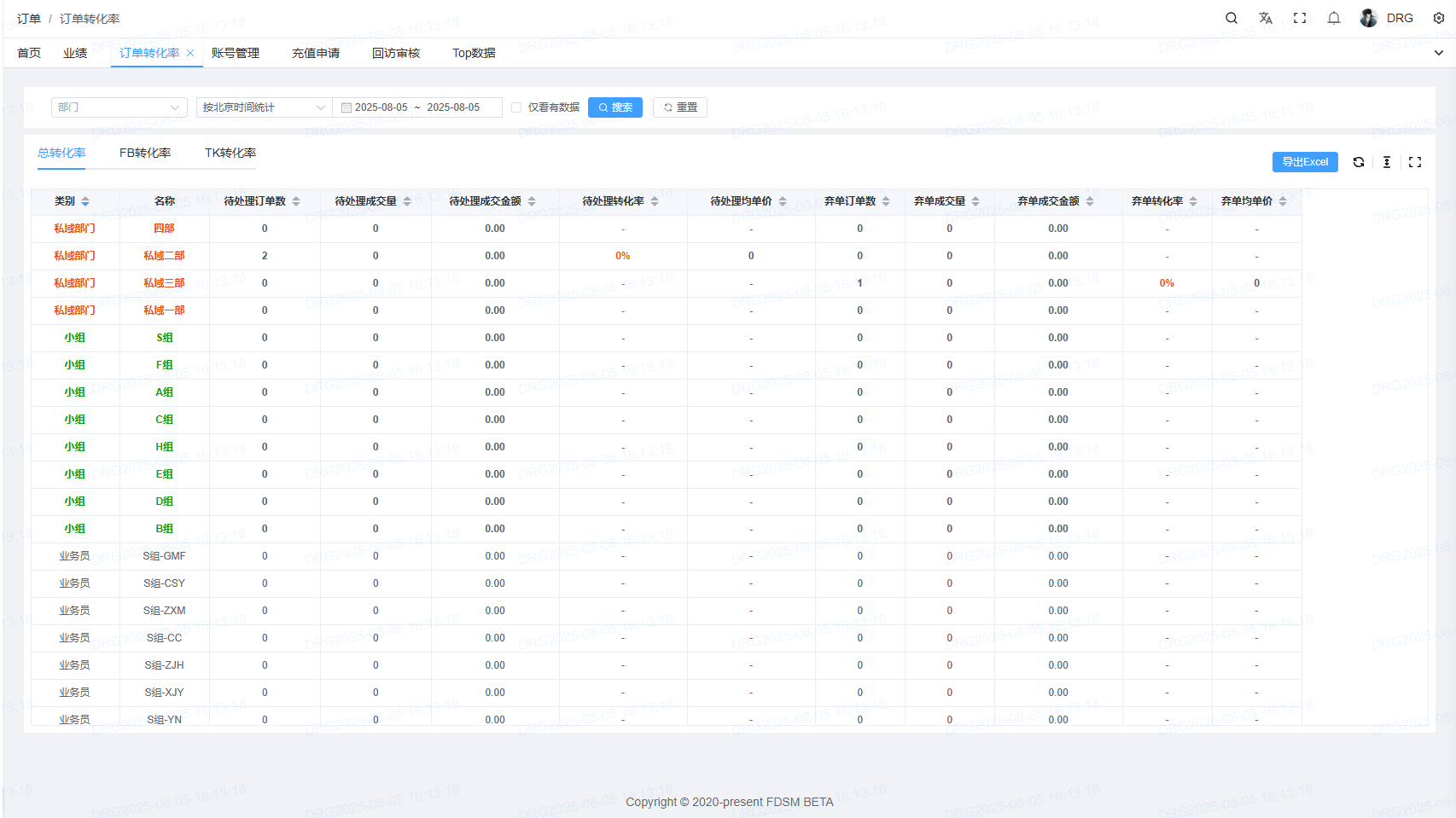Image resolution: width=1456 pixels, height=818 pixels.
Task: Open the language translation icon
Action: [x=1265, y=18]
